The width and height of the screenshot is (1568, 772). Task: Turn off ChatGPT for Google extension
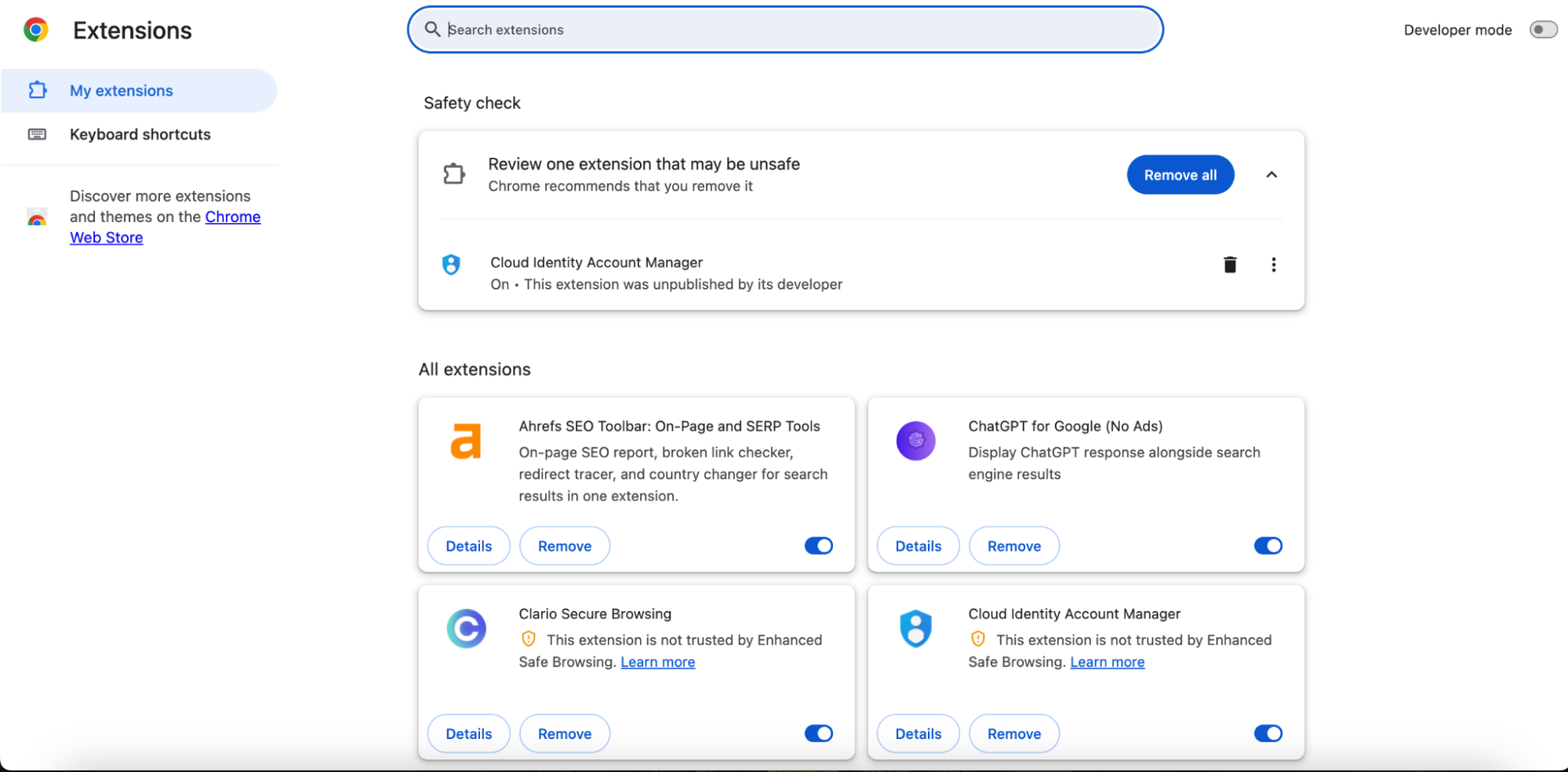point(1268,545)
